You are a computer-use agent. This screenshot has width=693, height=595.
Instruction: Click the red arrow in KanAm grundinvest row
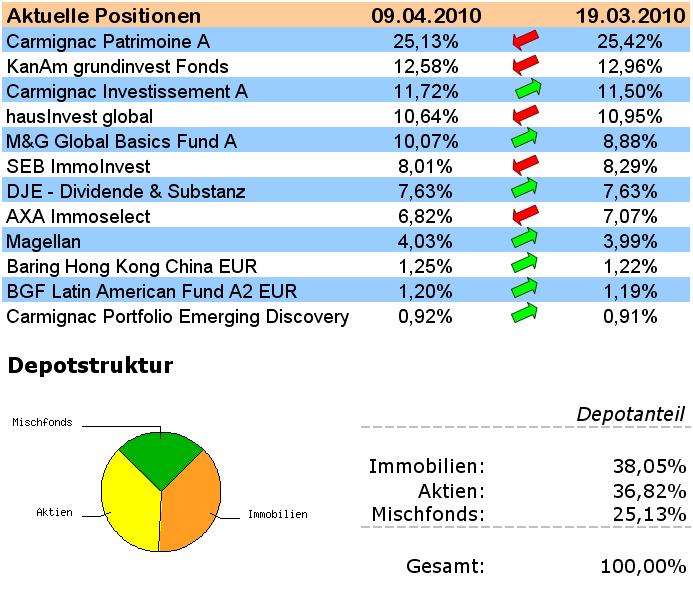tap(524, 66)
